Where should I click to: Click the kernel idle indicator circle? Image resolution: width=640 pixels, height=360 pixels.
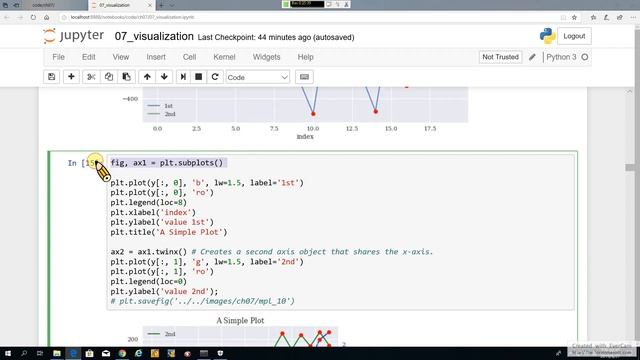click(584, 57)
